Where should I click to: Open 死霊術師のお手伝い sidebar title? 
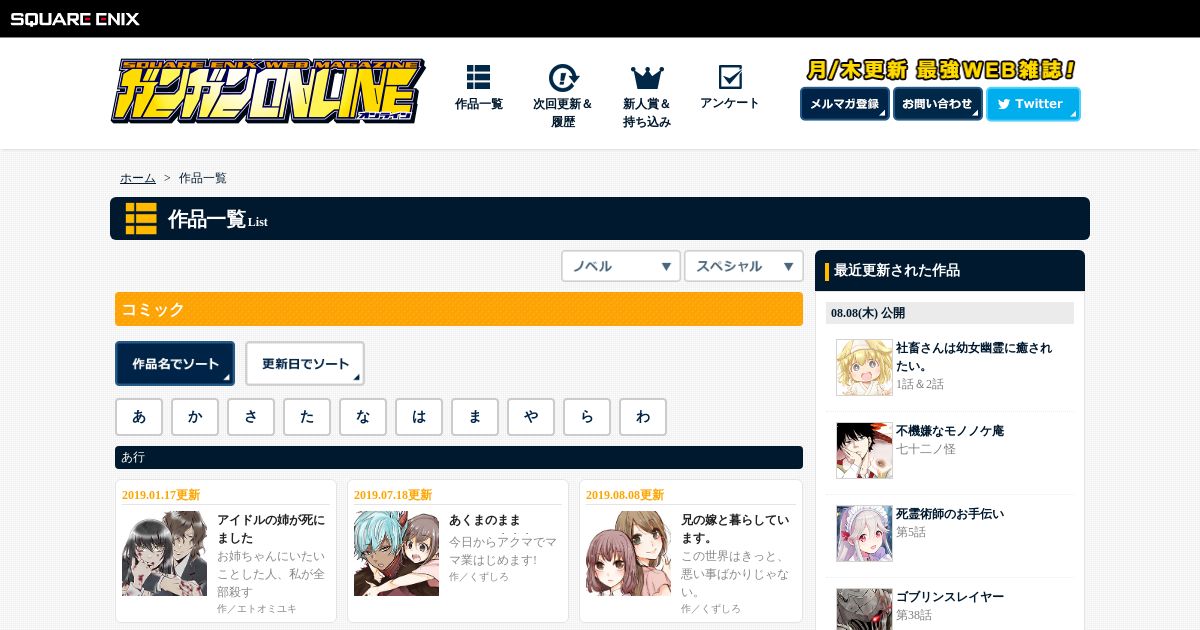[x=950, y=514]
